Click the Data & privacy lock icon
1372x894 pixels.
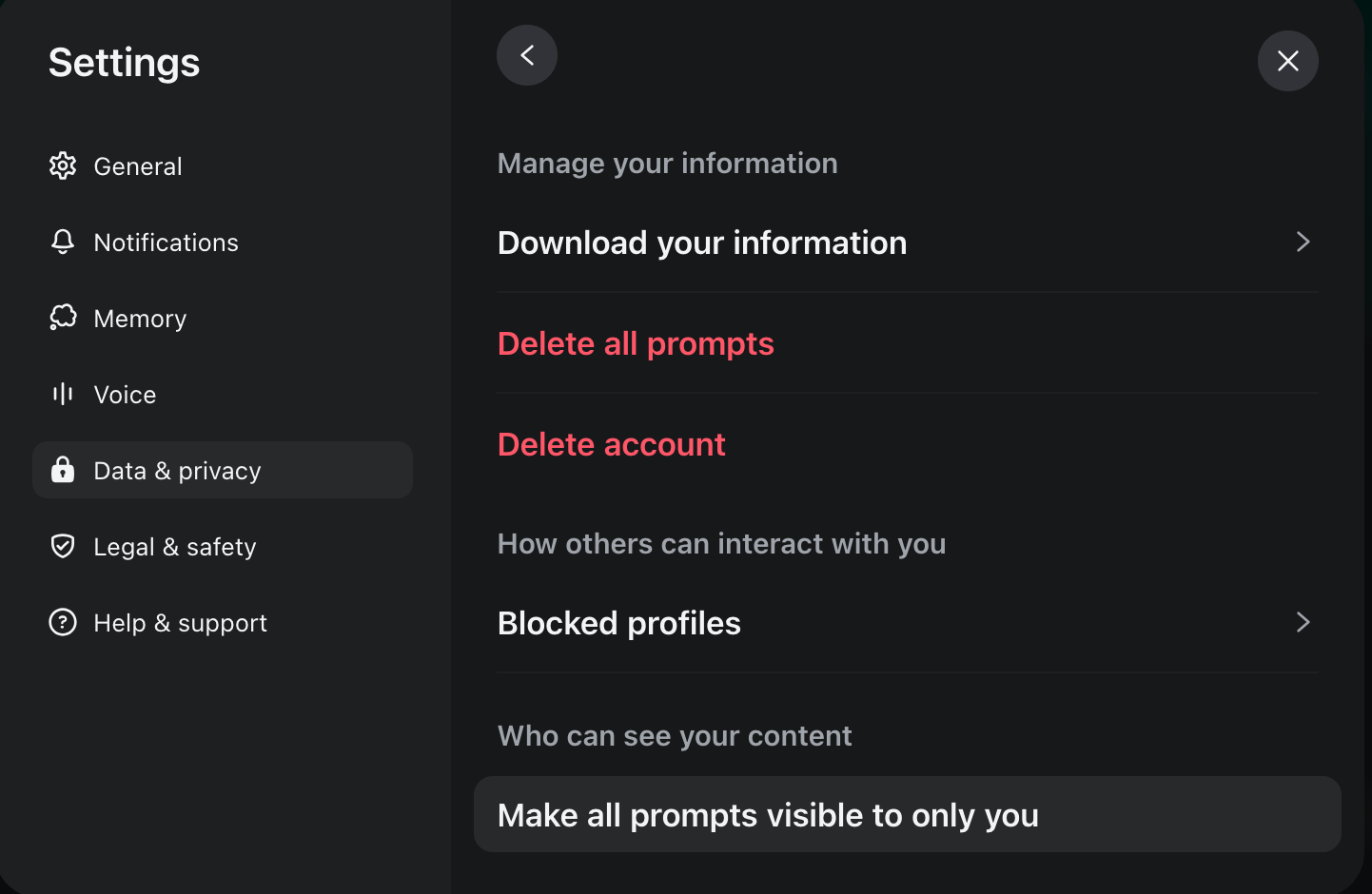[63, 469]
